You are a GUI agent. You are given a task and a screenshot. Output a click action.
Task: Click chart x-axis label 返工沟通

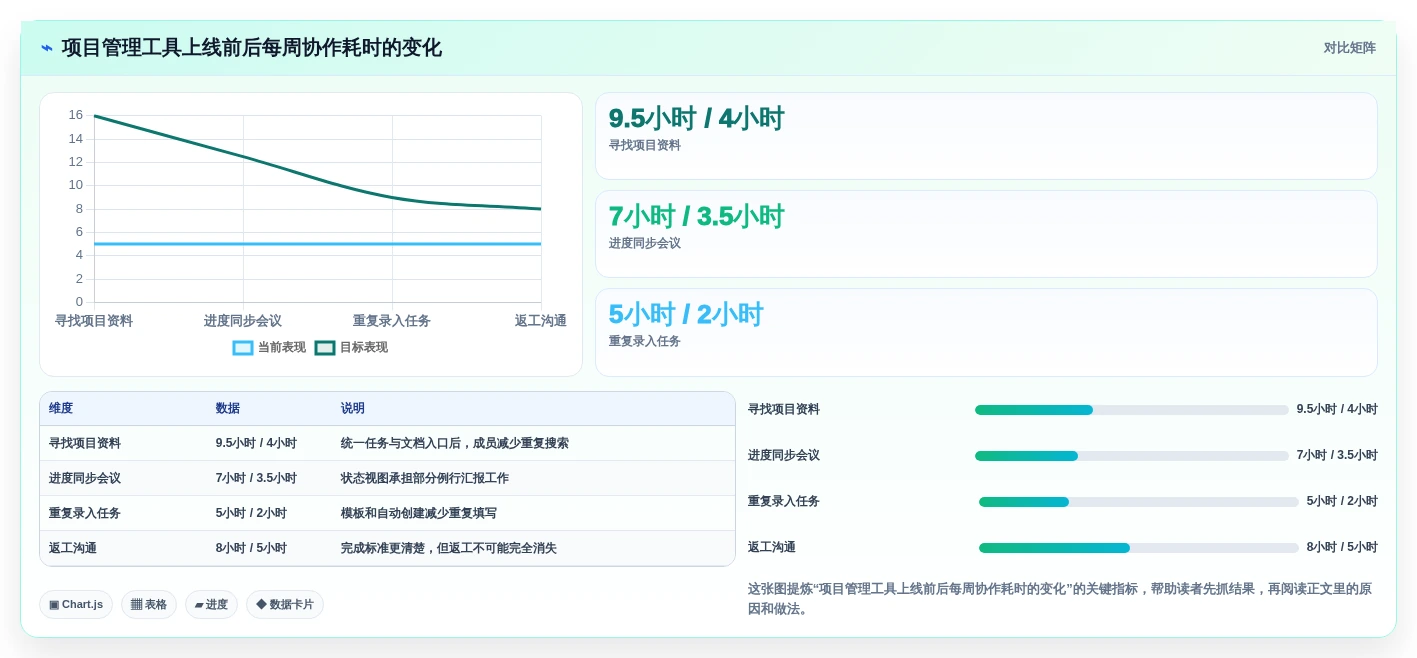(x=541, y=321)
